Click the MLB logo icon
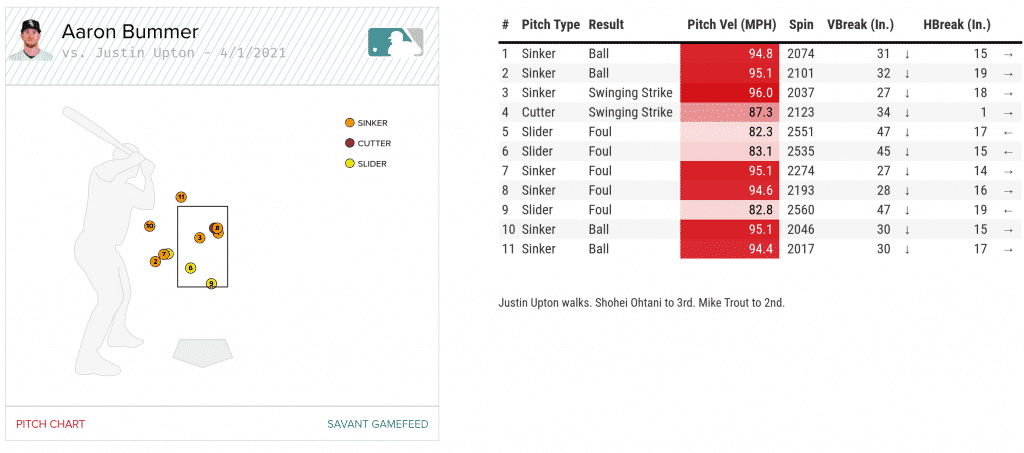This screenshot has height=453, width=1024. tap(397, 41)
